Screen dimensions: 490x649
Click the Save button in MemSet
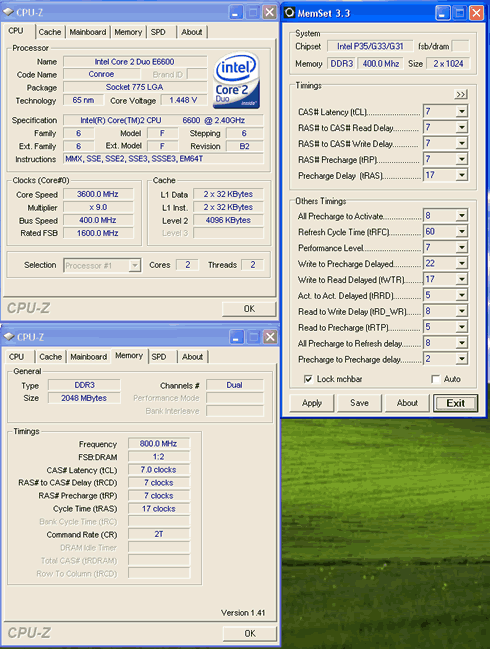click(x=359, y=403)
